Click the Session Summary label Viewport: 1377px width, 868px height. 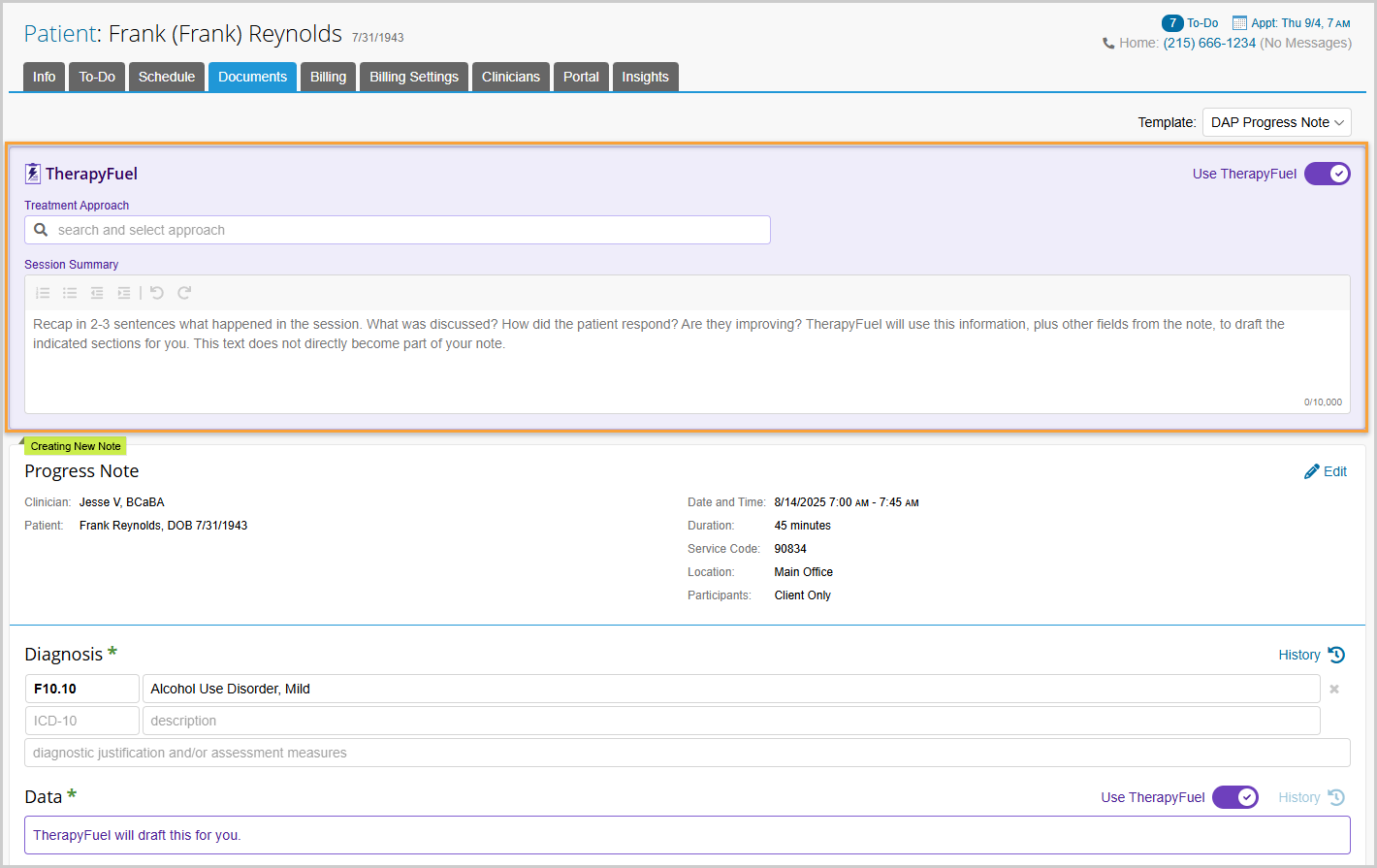(x=72, y=265)
